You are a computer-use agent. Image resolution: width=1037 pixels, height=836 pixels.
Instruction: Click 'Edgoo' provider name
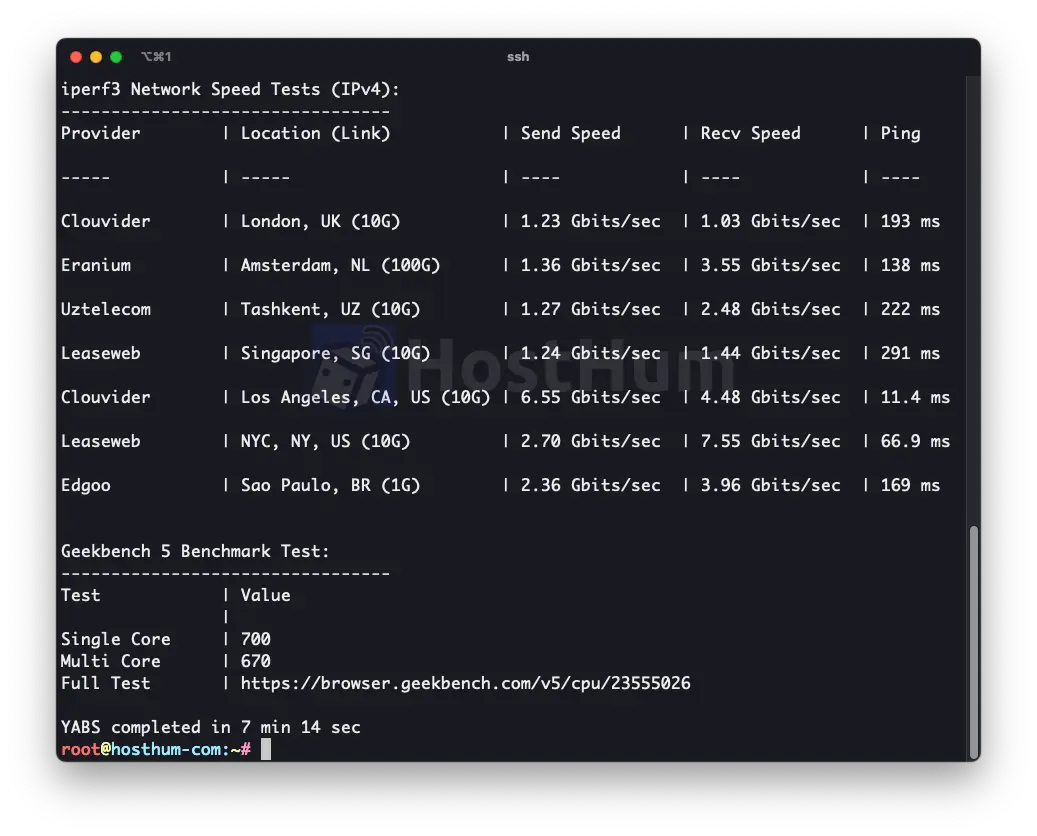click(86, 485)
